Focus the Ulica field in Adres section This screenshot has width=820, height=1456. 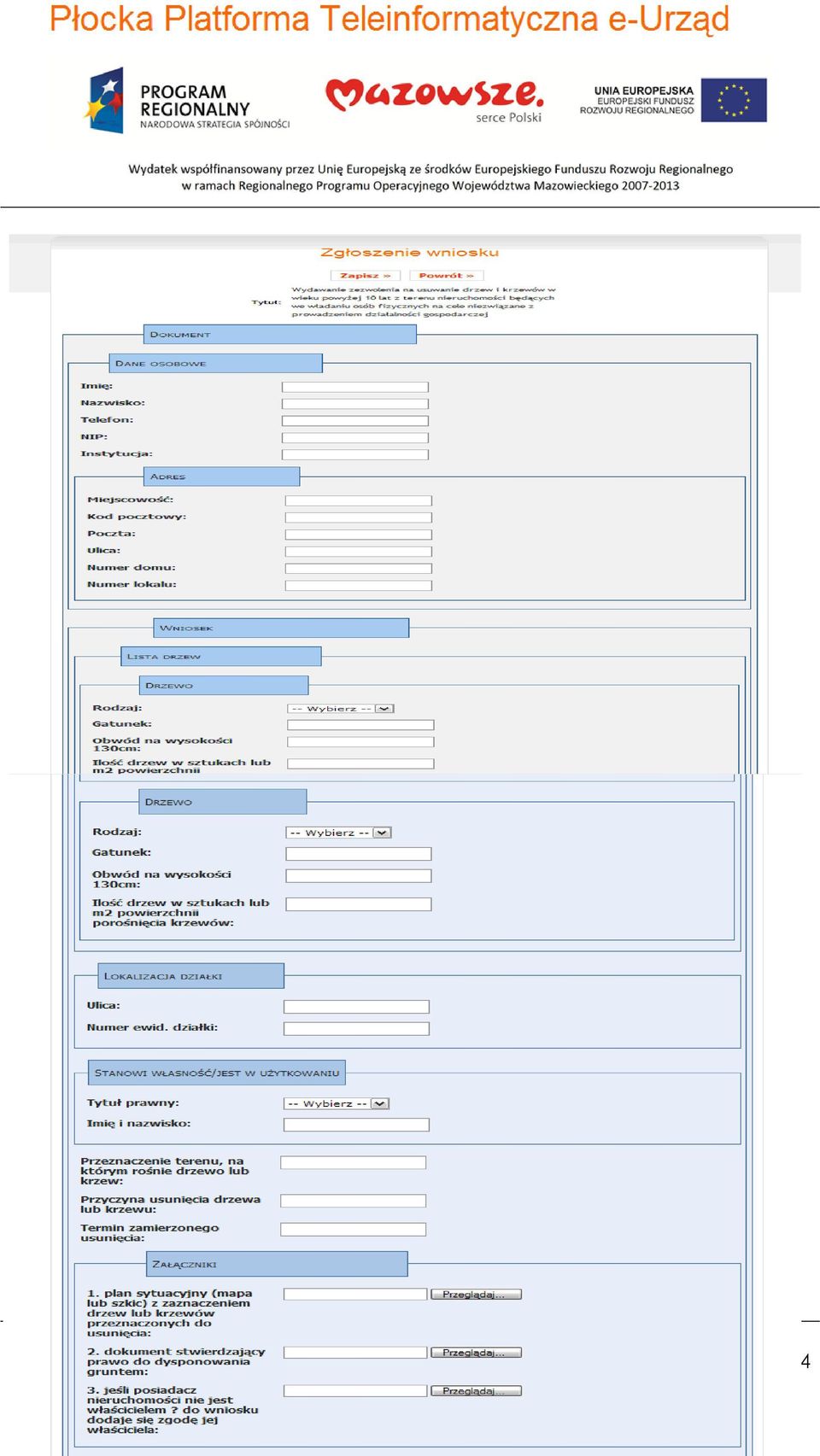359,552
